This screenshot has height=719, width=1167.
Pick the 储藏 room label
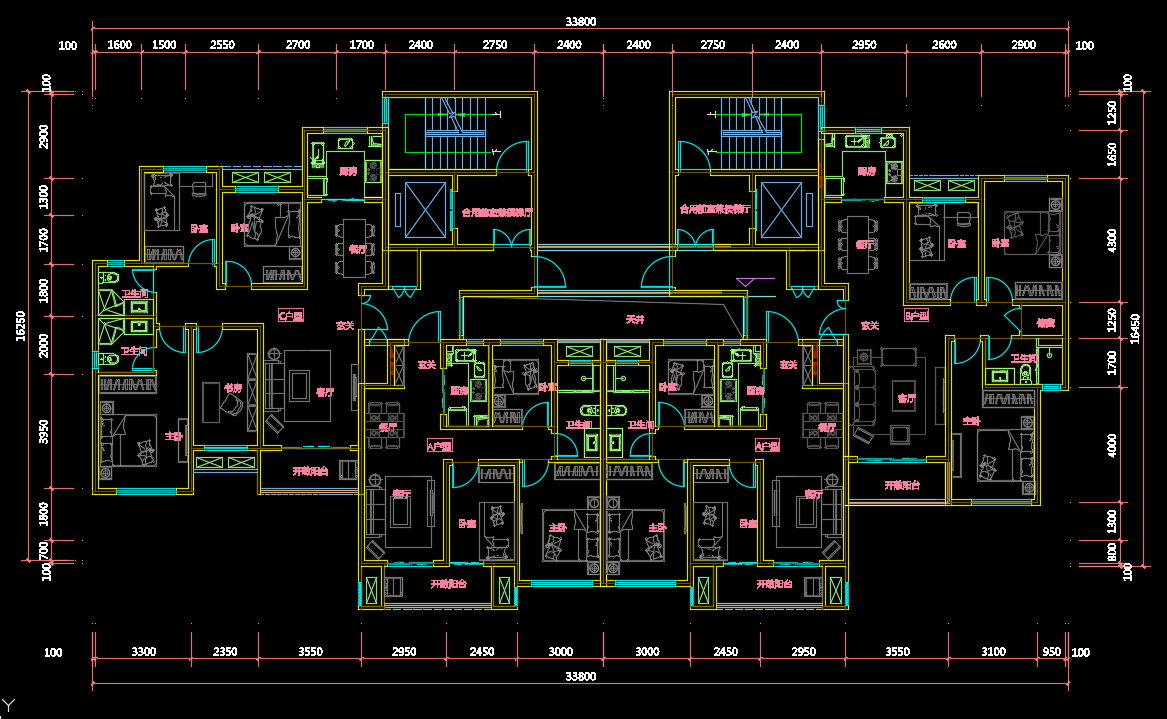pos(1046,323)
